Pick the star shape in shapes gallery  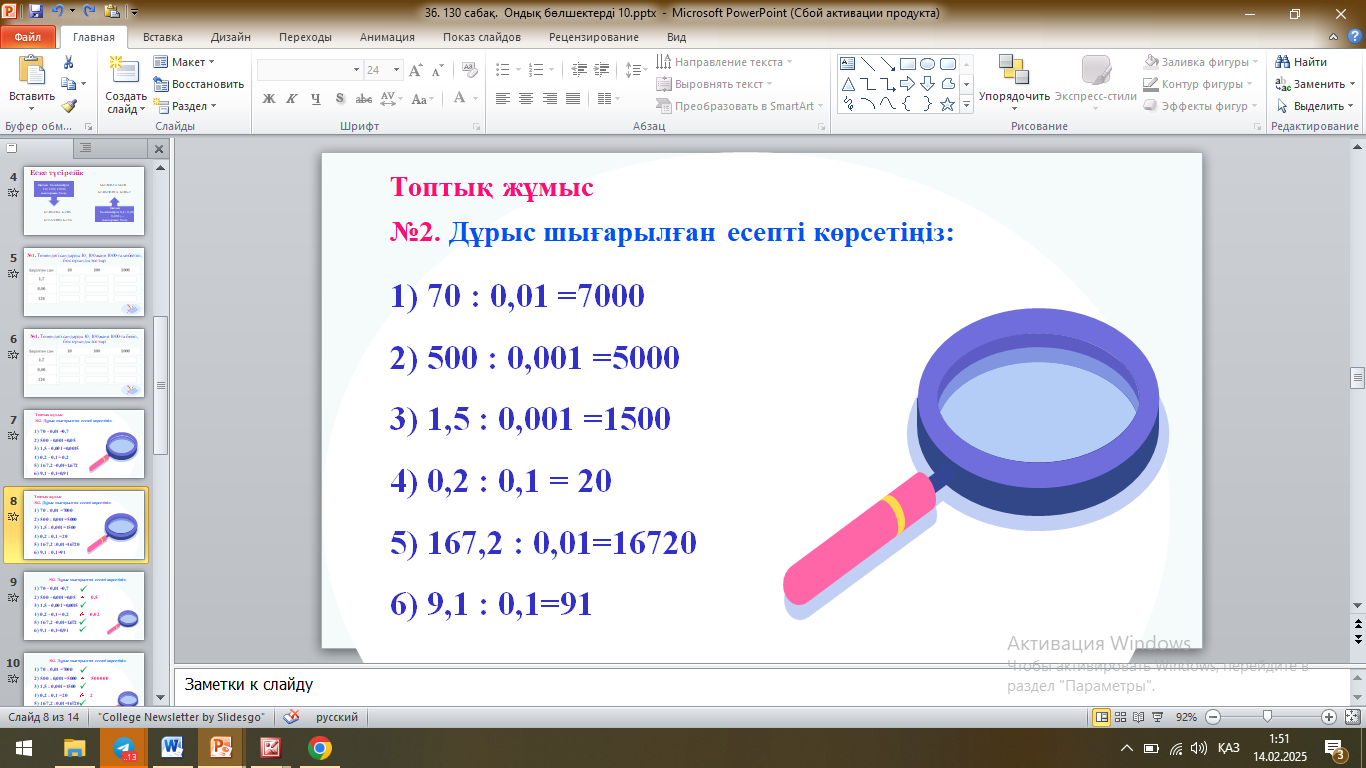tap(947, 103)
